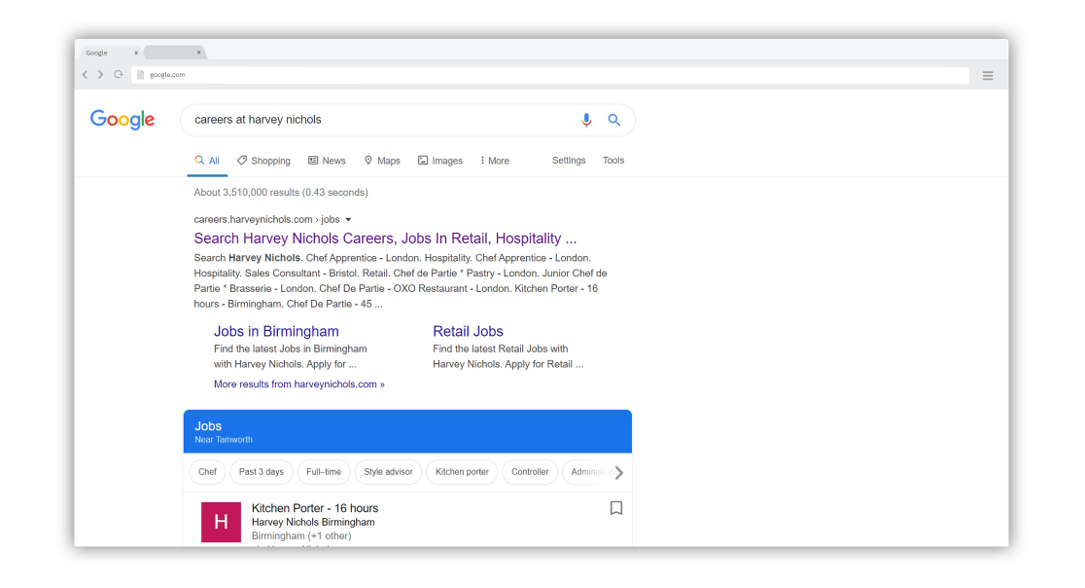Click the browser back arrow
The height and width of the screenshot is (588, 1085).
coord(85,75)
